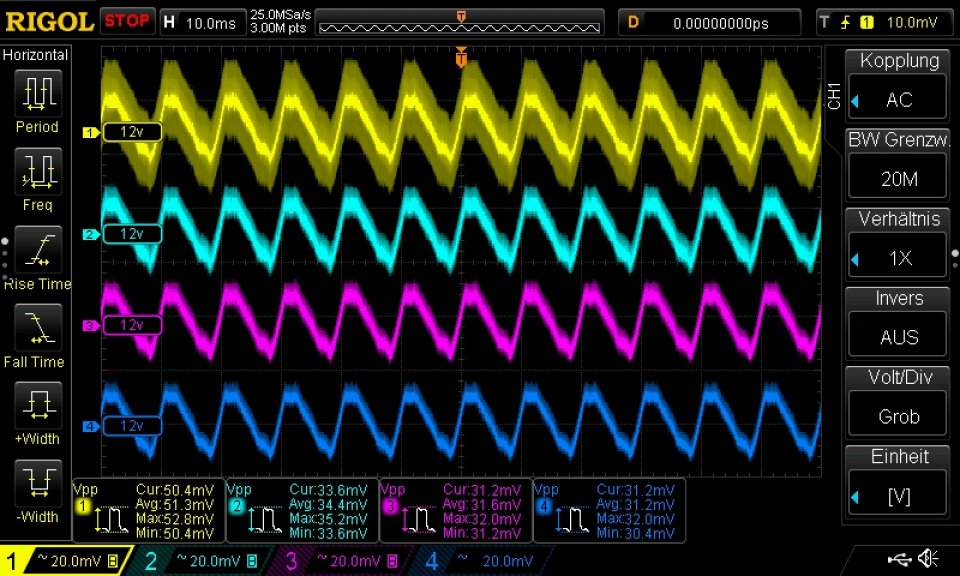The height and width of the screenshot is (576, 960).
Task: Click the red STOP button
Action: 127,21
